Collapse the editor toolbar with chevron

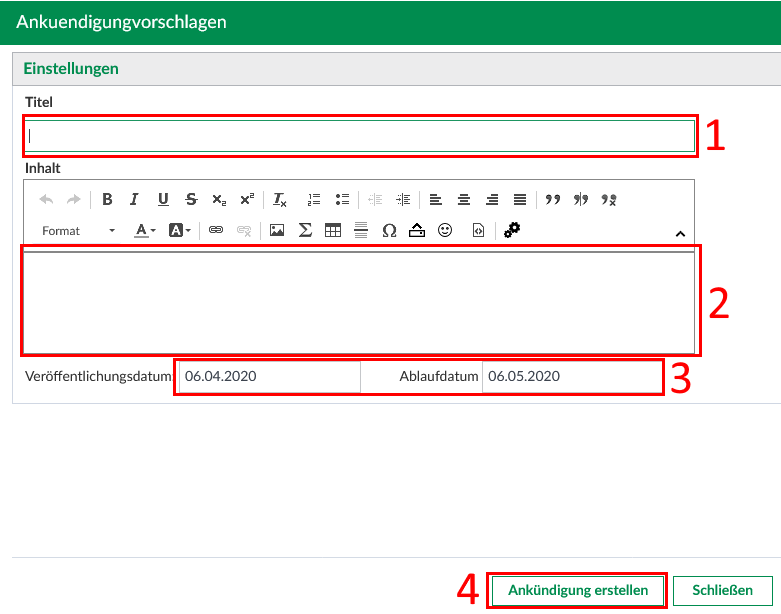[x=680, y=234]
